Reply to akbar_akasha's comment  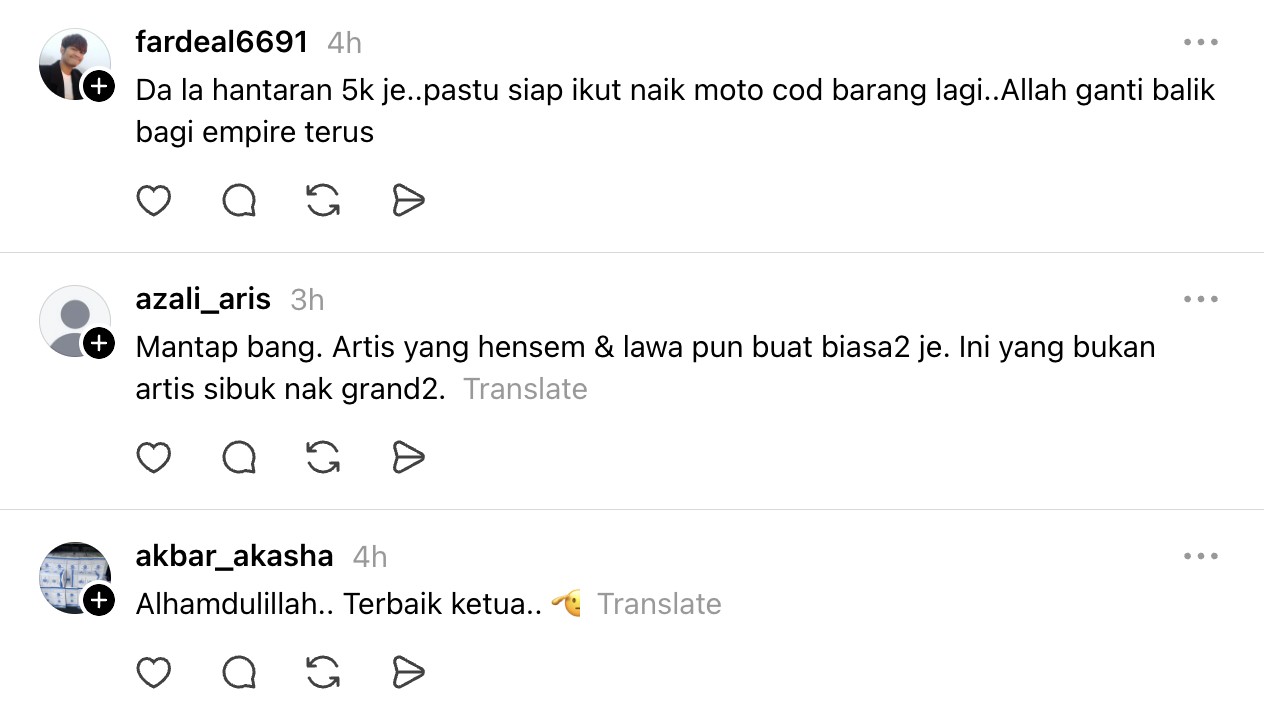[x=239, y=673]
